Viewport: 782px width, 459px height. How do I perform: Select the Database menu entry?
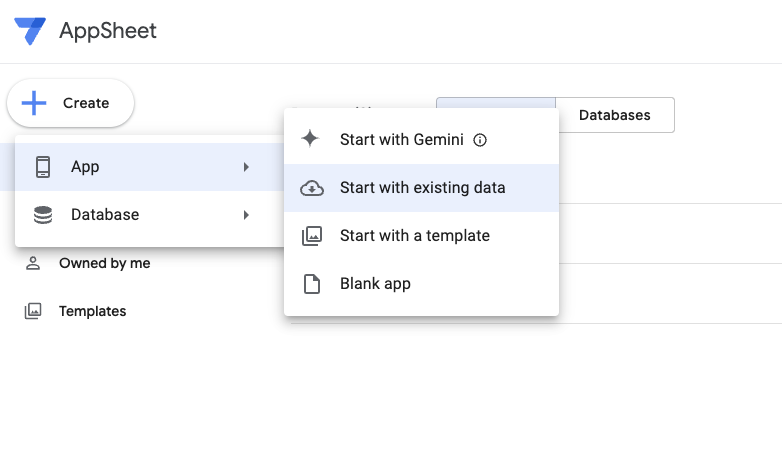[x=150, y=215]
